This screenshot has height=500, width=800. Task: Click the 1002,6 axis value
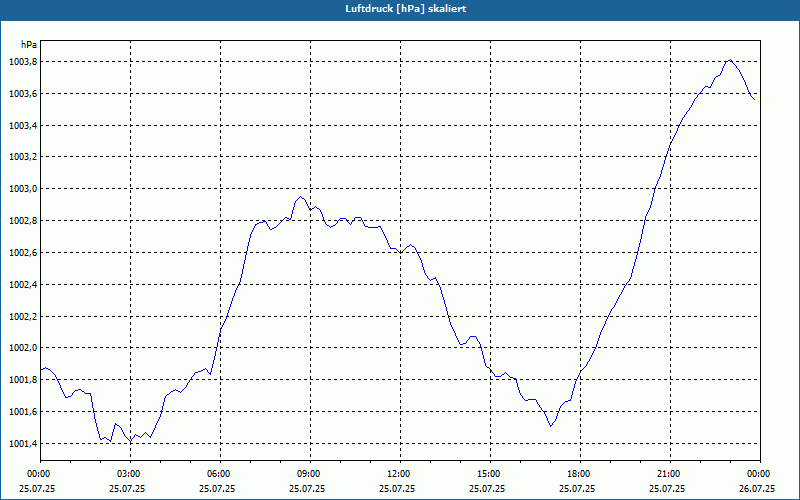[22, 253]
